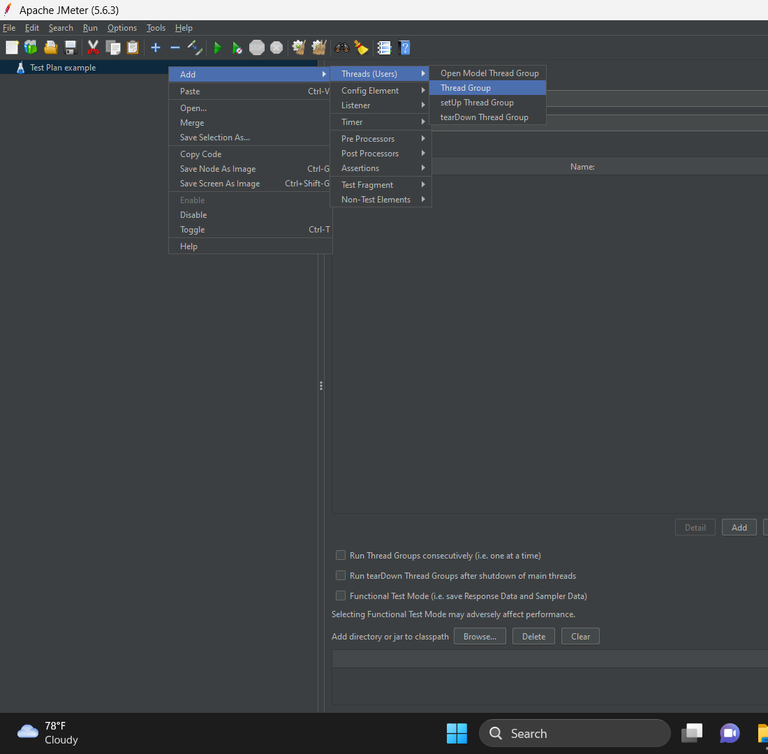The width and height of the screenshot is (768, 754).
Task: Choose Save Selection As... menu entry
Action: point(215,138)
